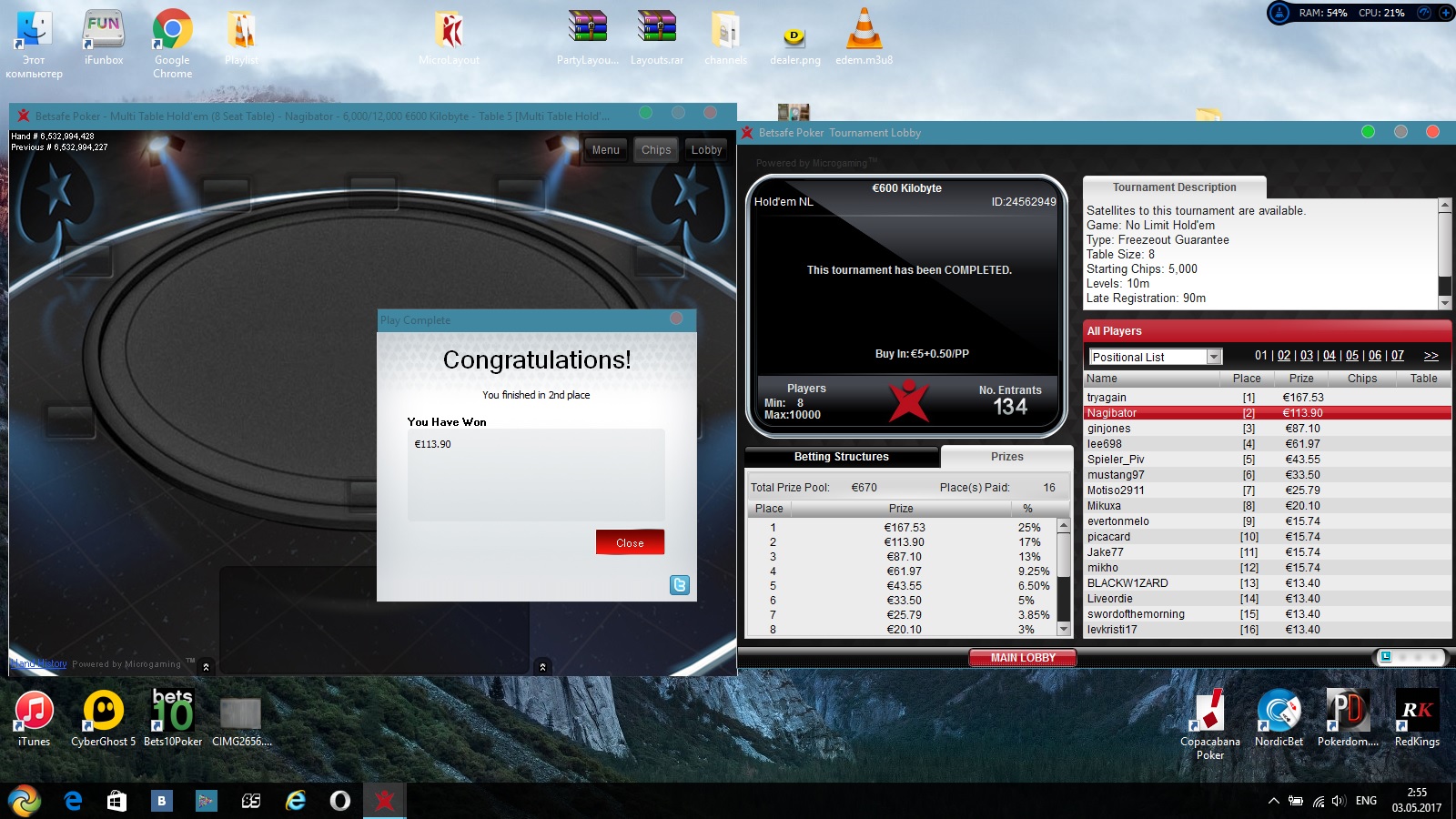The height and width of the screenshot is (819, 1456).
Task: Go to Lobby from the poker table window
Action: click(706, 150)
